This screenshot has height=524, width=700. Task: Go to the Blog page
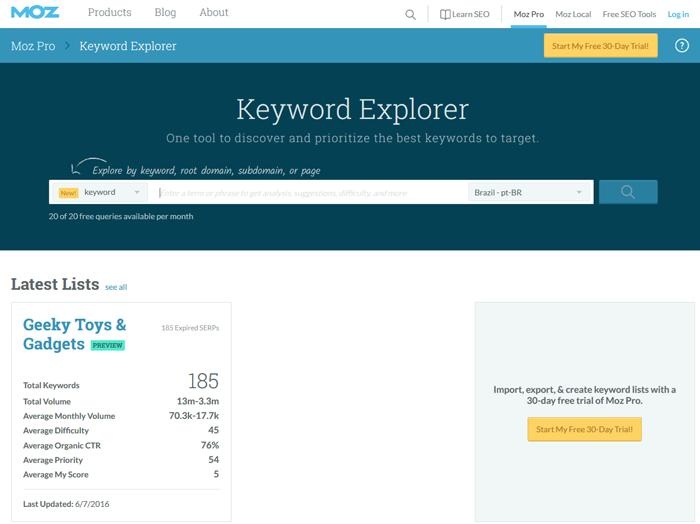(x=165, y=12)
